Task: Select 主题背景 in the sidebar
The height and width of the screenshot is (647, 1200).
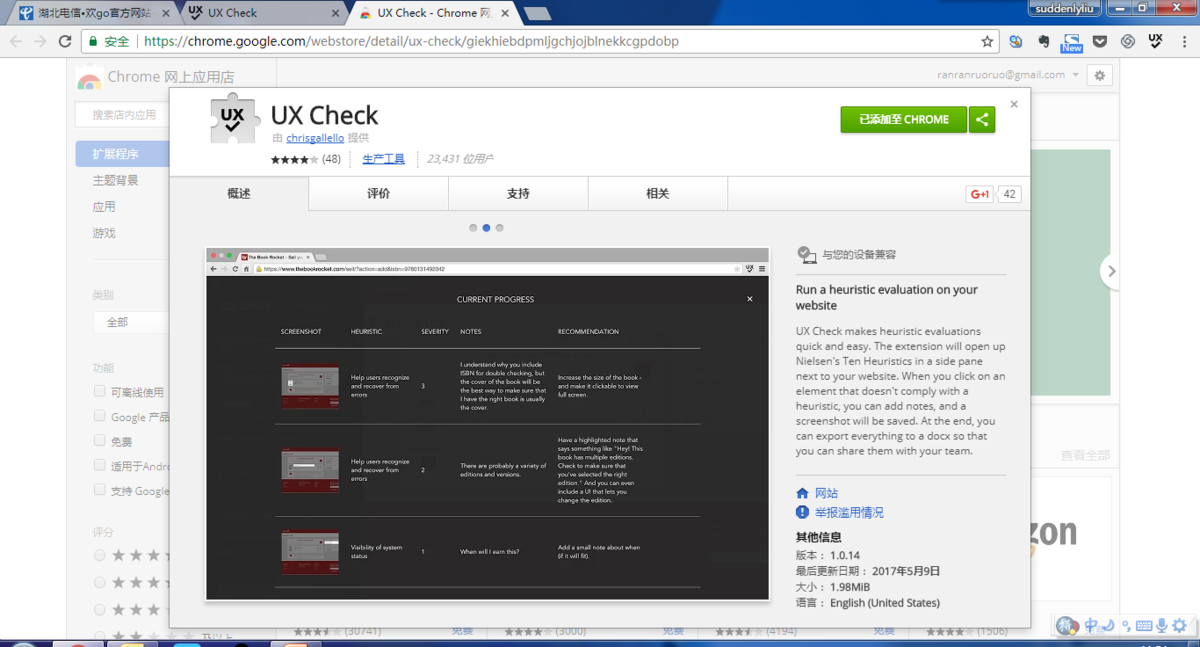Action: click(116, 180)
